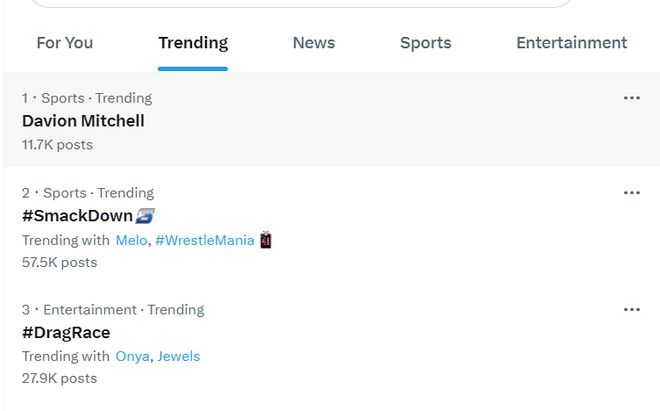Select the Trending tab
This screenshot has width=660, height=411.
coord(193,43)
